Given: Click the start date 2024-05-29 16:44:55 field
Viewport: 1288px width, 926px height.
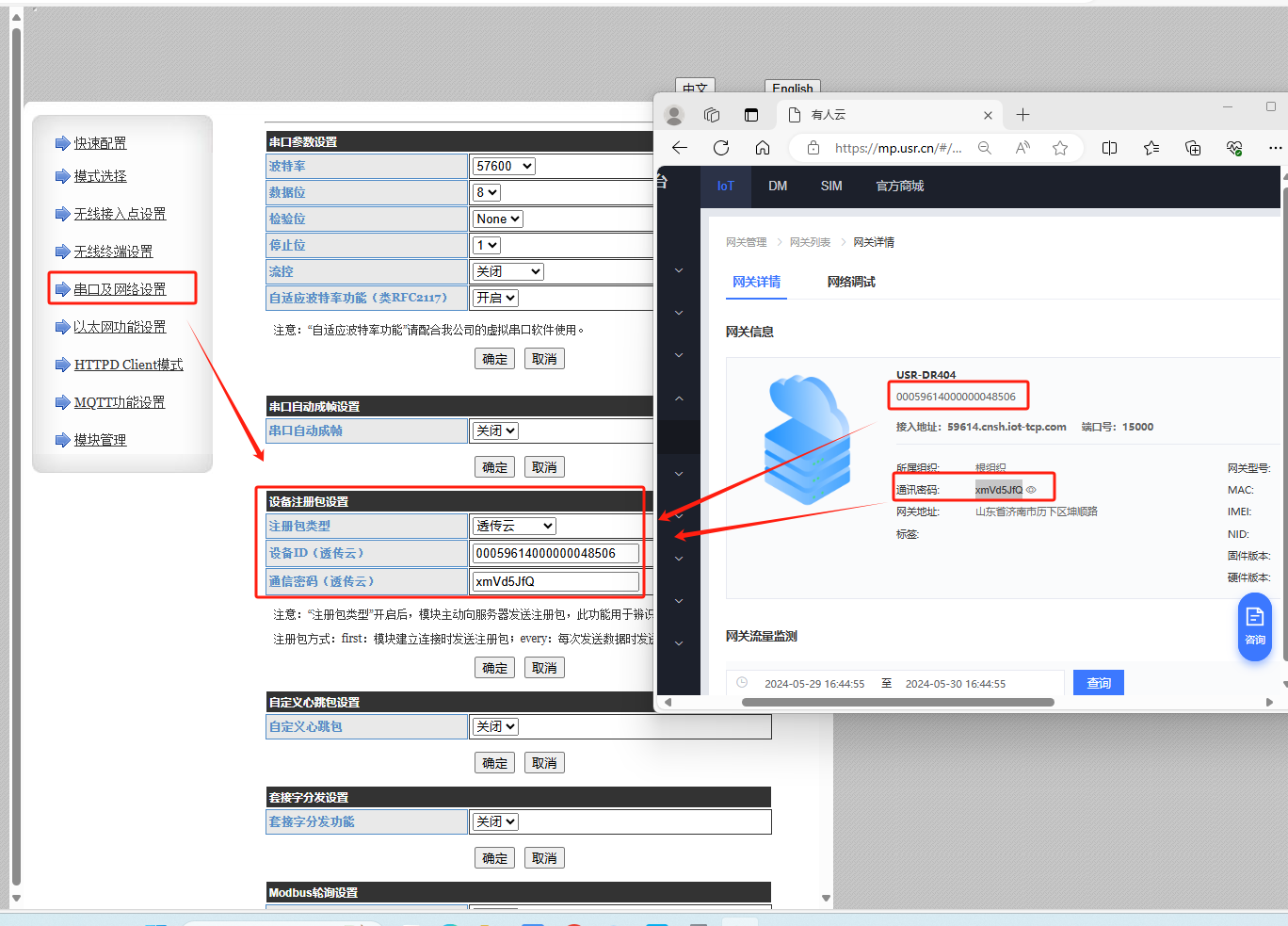Looking at the screenshot, I should click(x=814, y=684).
